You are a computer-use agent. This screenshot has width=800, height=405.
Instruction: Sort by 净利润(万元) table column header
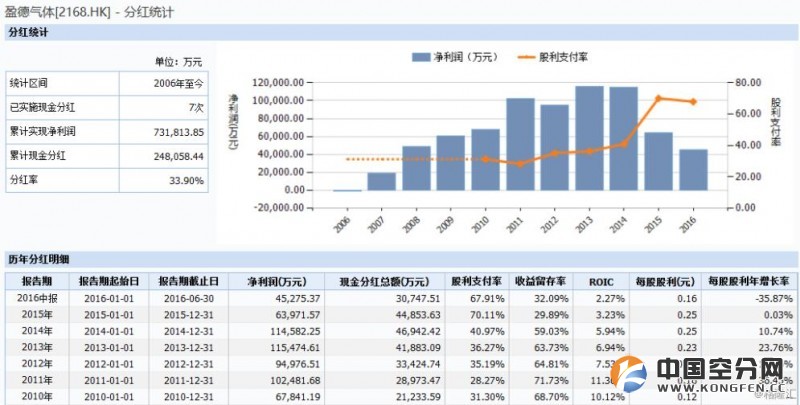(277, 282)
